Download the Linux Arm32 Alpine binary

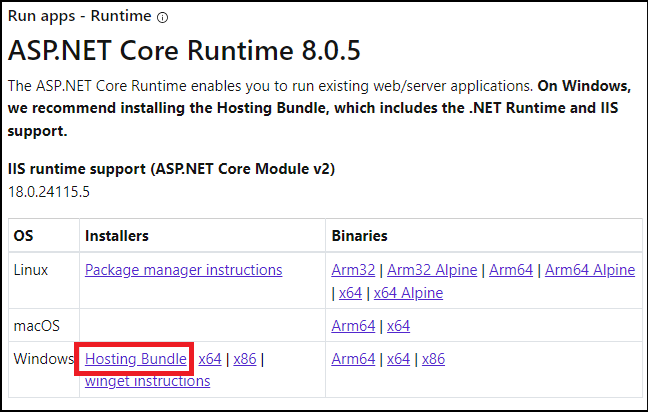coord(433,270)
